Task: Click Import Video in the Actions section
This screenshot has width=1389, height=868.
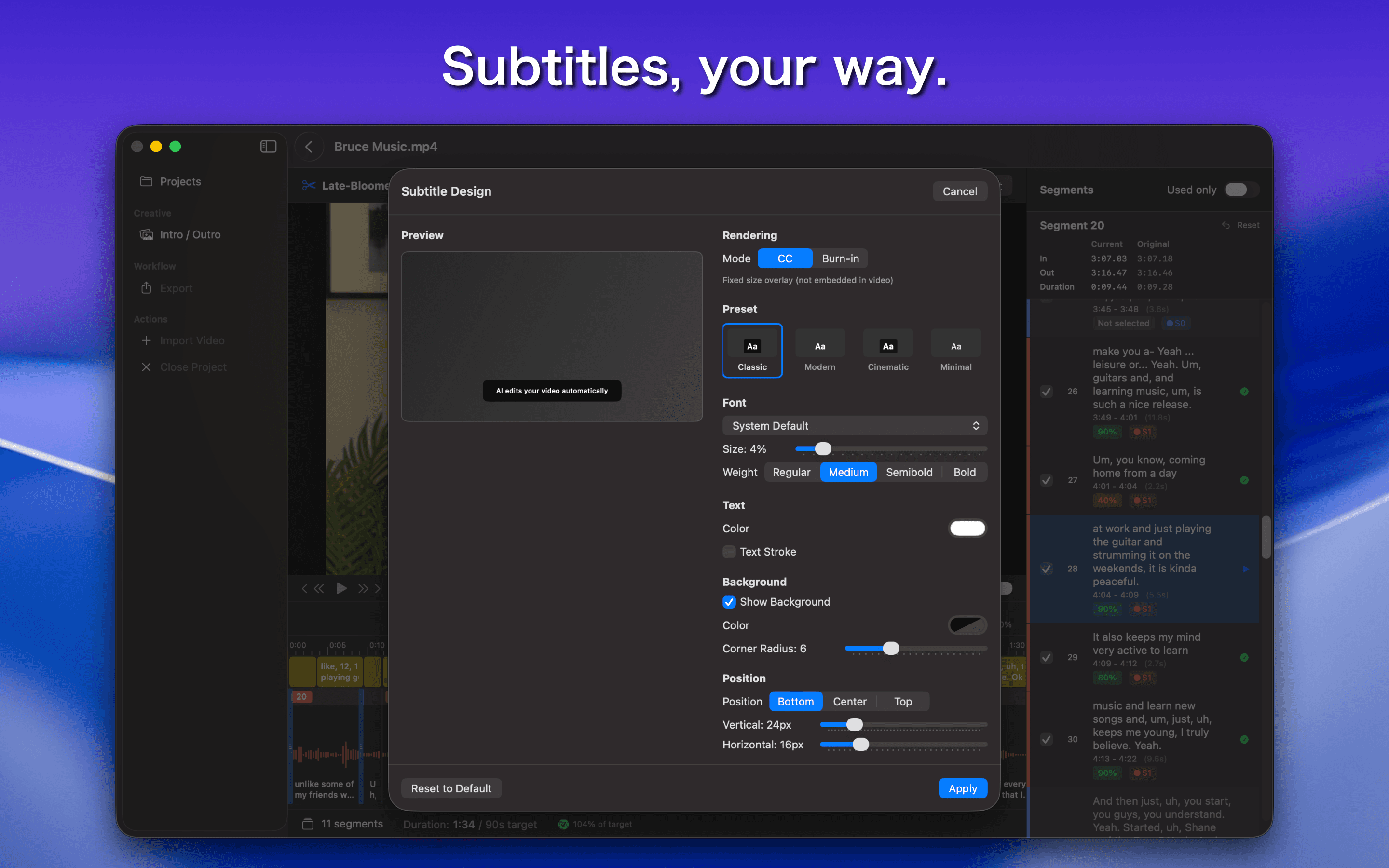Action: tap(192, 340)
